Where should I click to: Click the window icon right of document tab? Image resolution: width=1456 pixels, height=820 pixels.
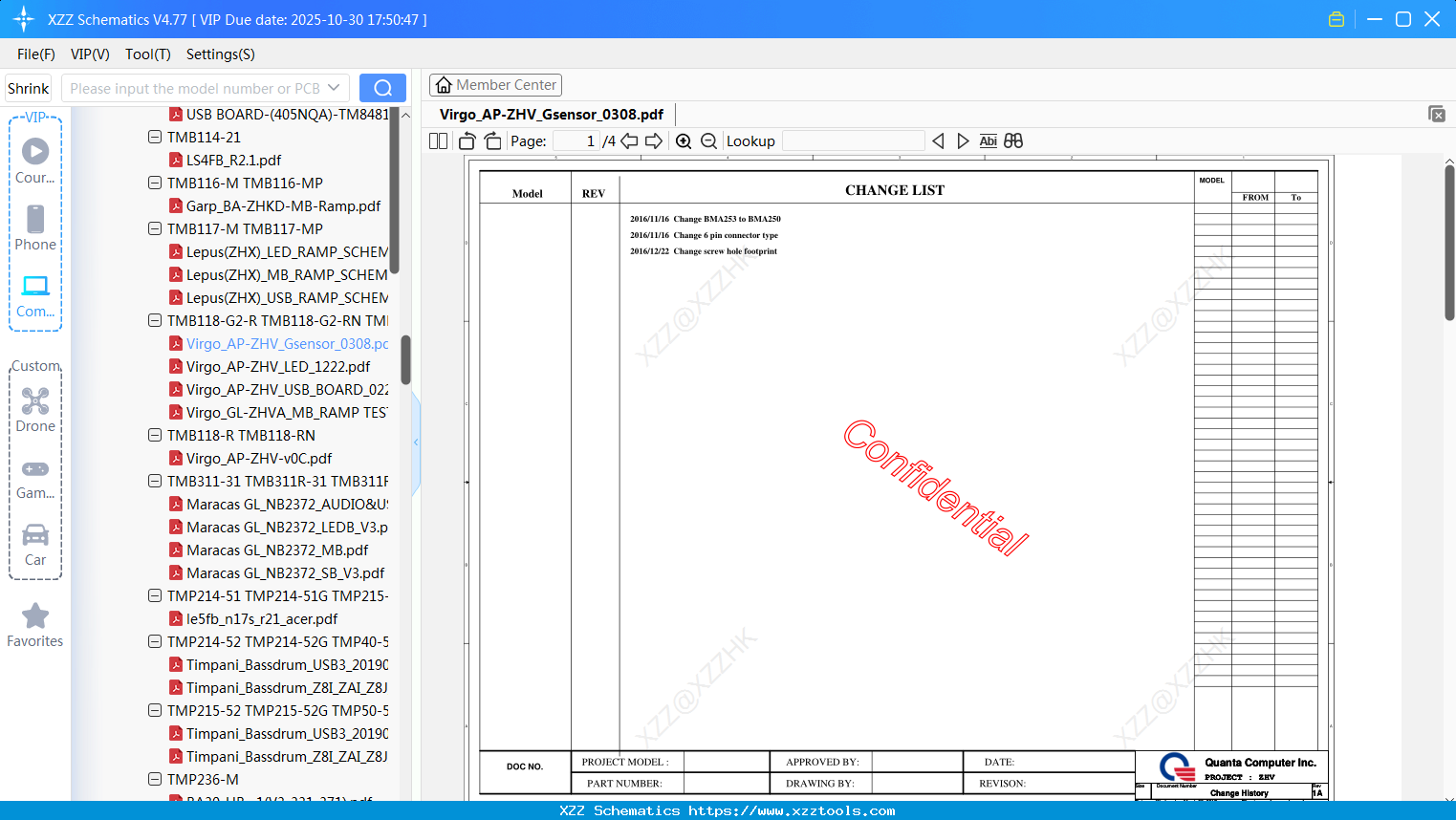pos(1437,114)
